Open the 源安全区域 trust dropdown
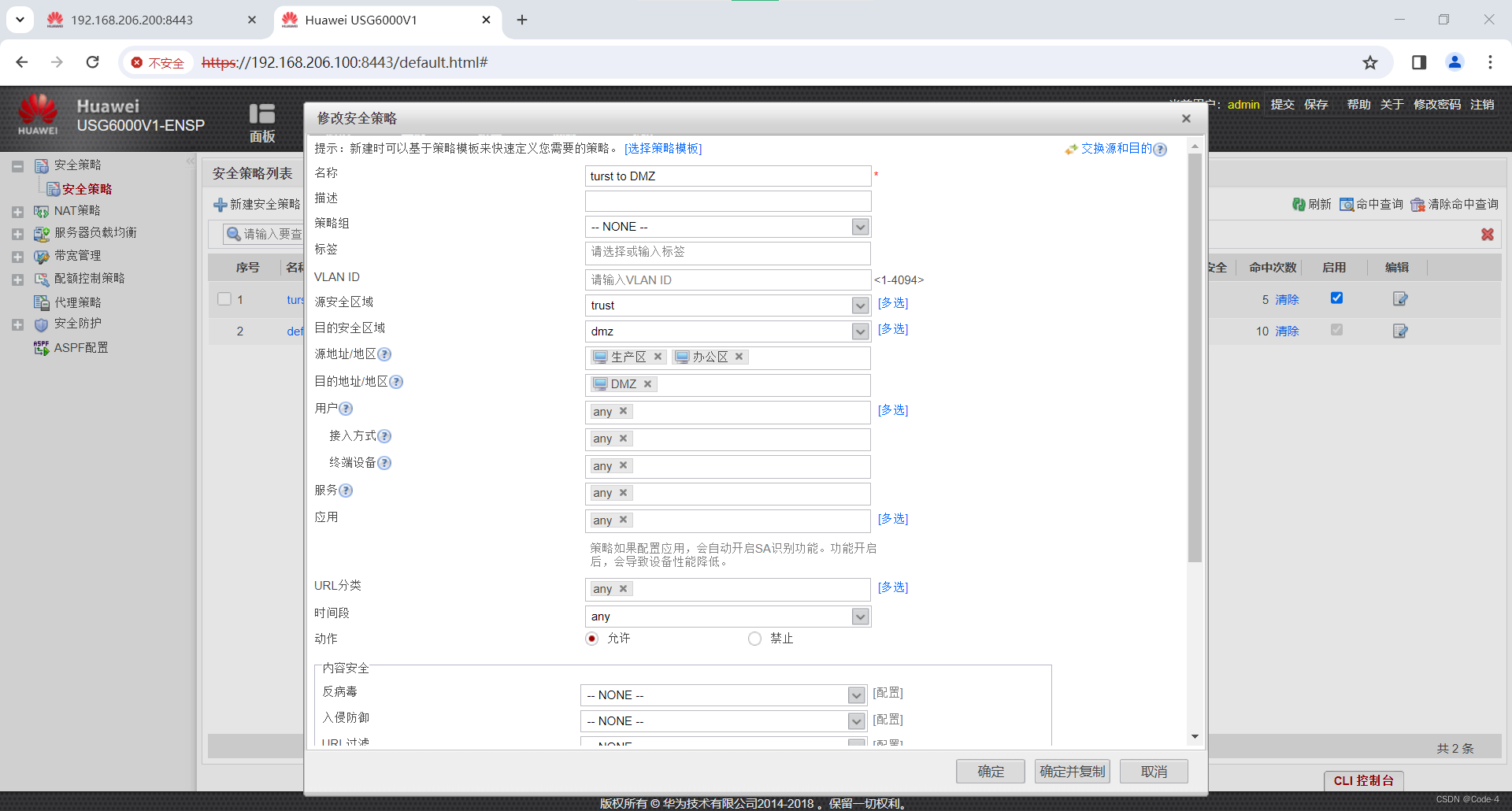Screen dimensions: 1512x811 coord(861,306)
